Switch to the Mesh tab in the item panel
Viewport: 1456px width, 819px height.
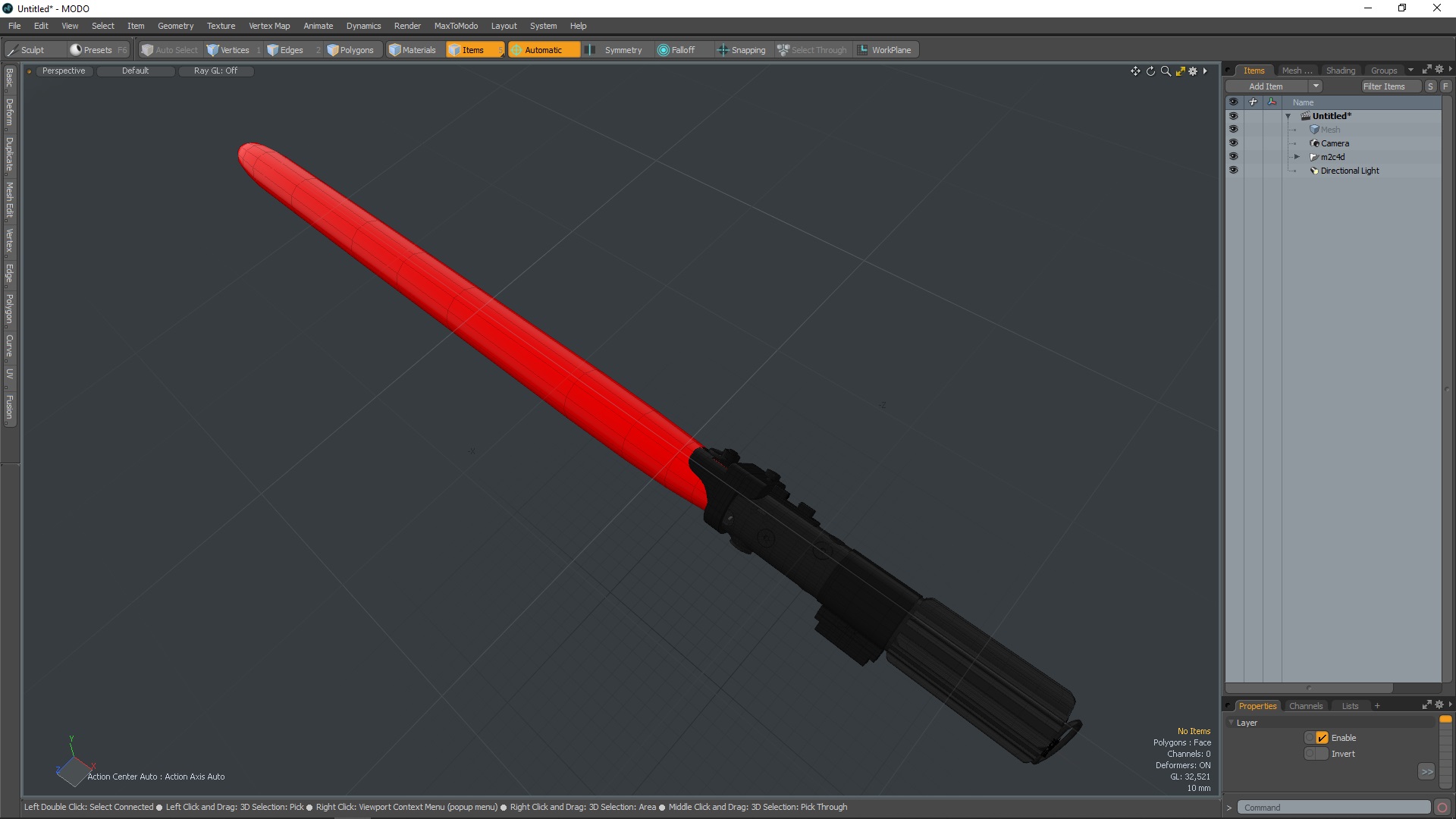(x=1296, y=71)
